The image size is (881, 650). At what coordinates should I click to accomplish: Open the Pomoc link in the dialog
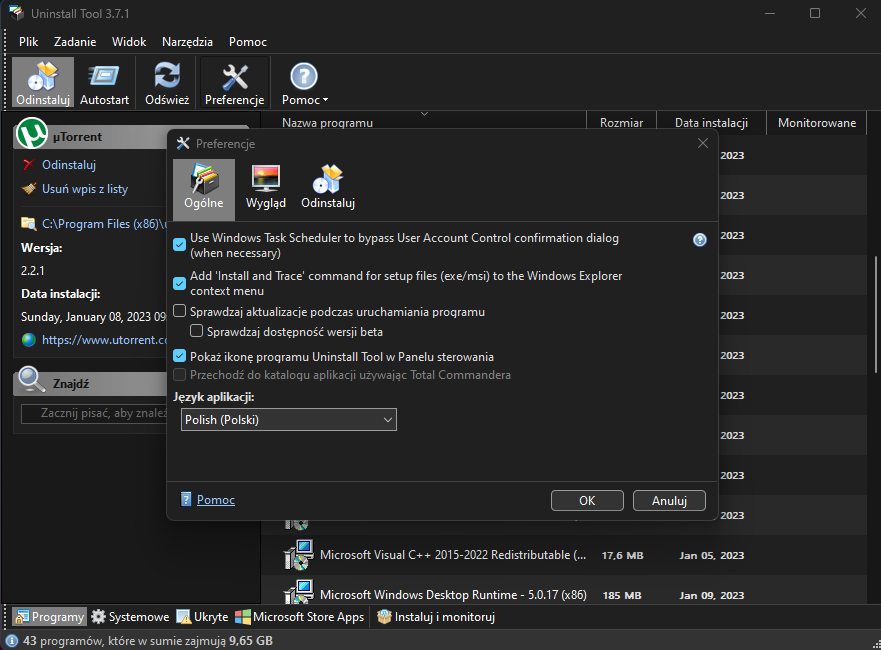pyautogui.click(x=216, y=499)
